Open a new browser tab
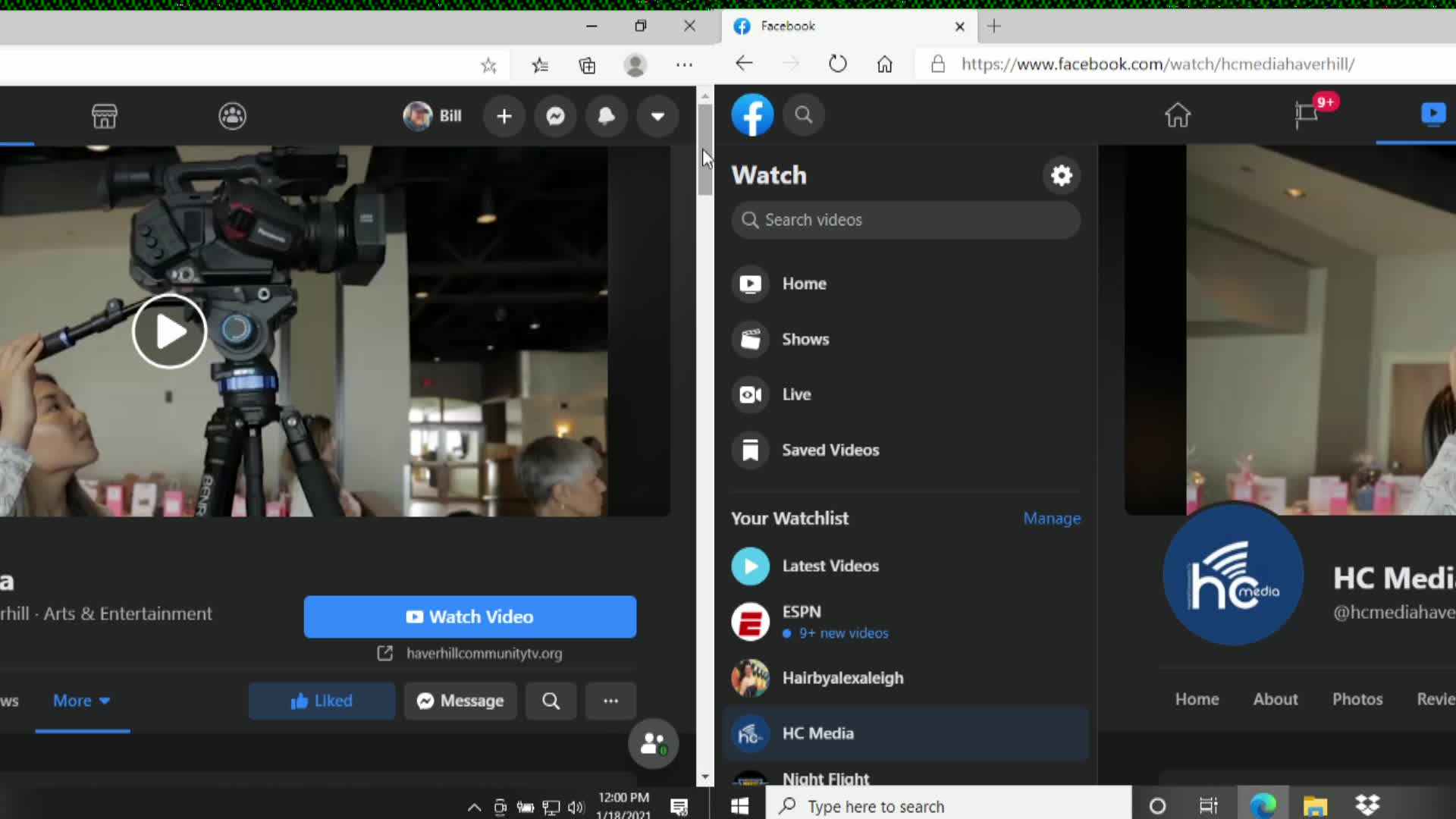 point(994,27)
